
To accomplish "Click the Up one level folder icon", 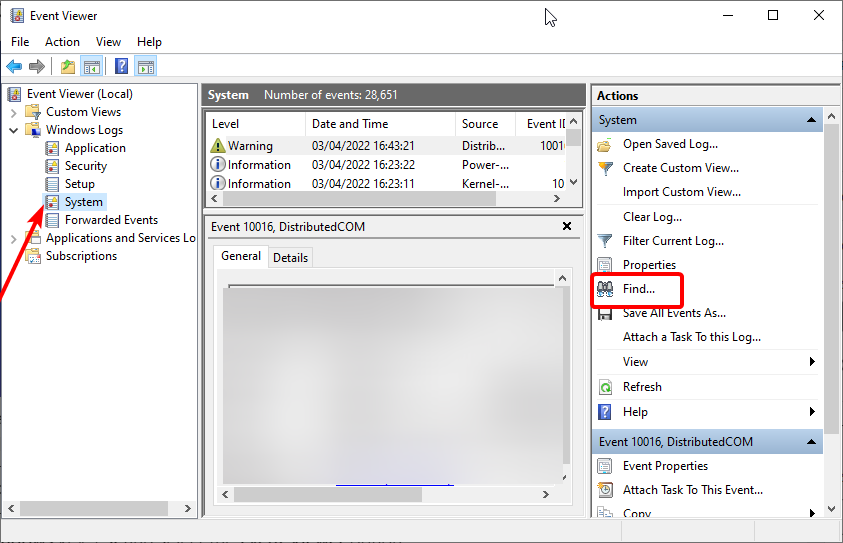I will 68,67.
